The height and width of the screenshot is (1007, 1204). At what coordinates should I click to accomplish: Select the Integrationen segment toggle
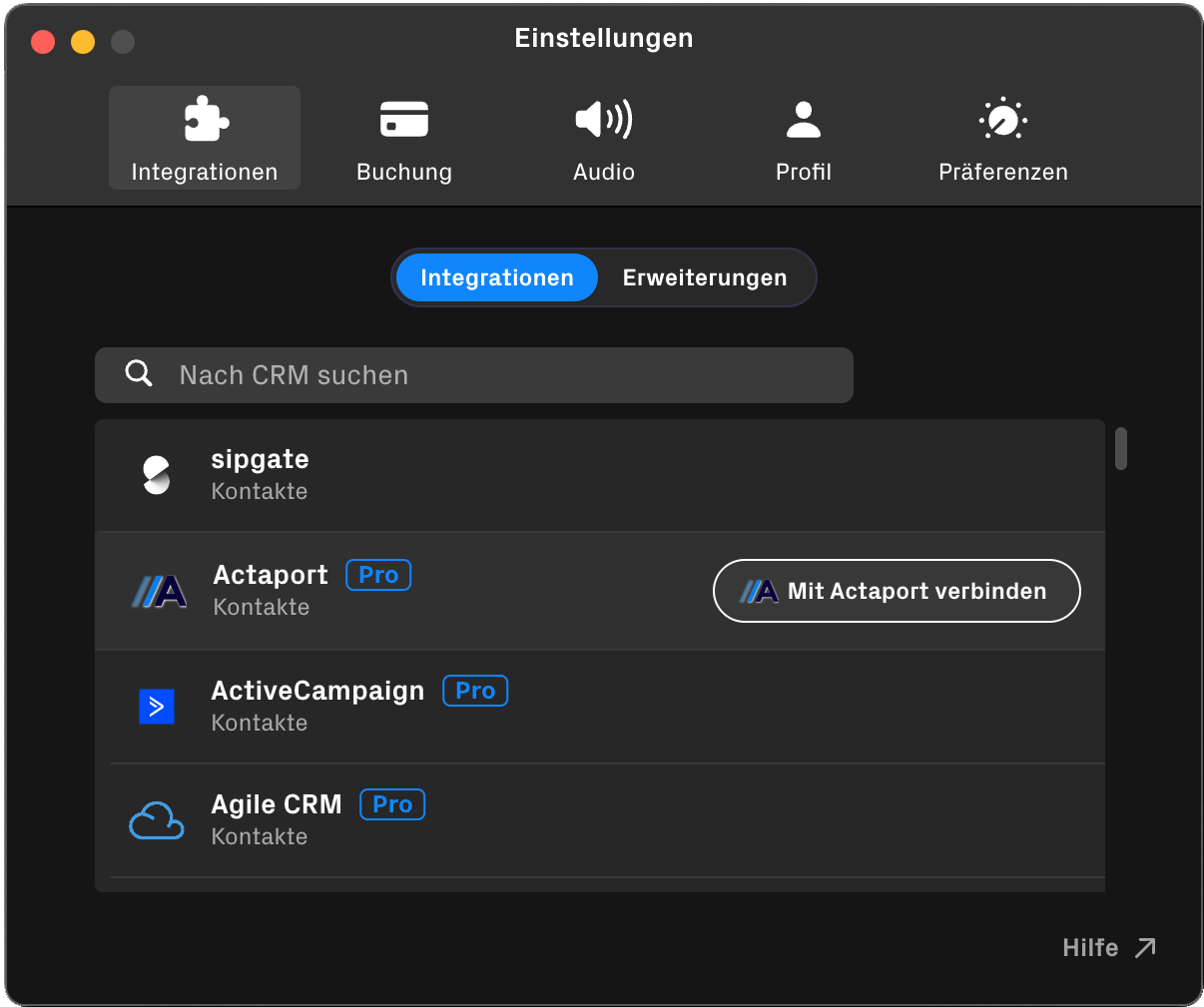(496, 277)
